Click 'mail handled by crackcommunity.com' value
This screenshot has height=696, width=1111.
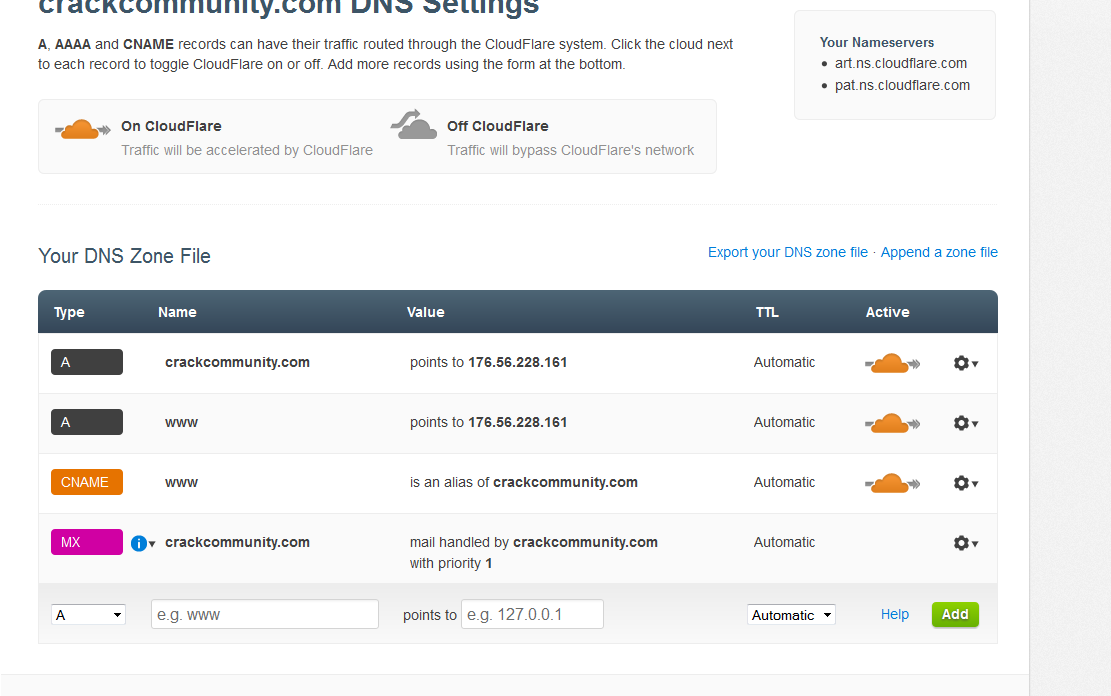pos(534,542)
